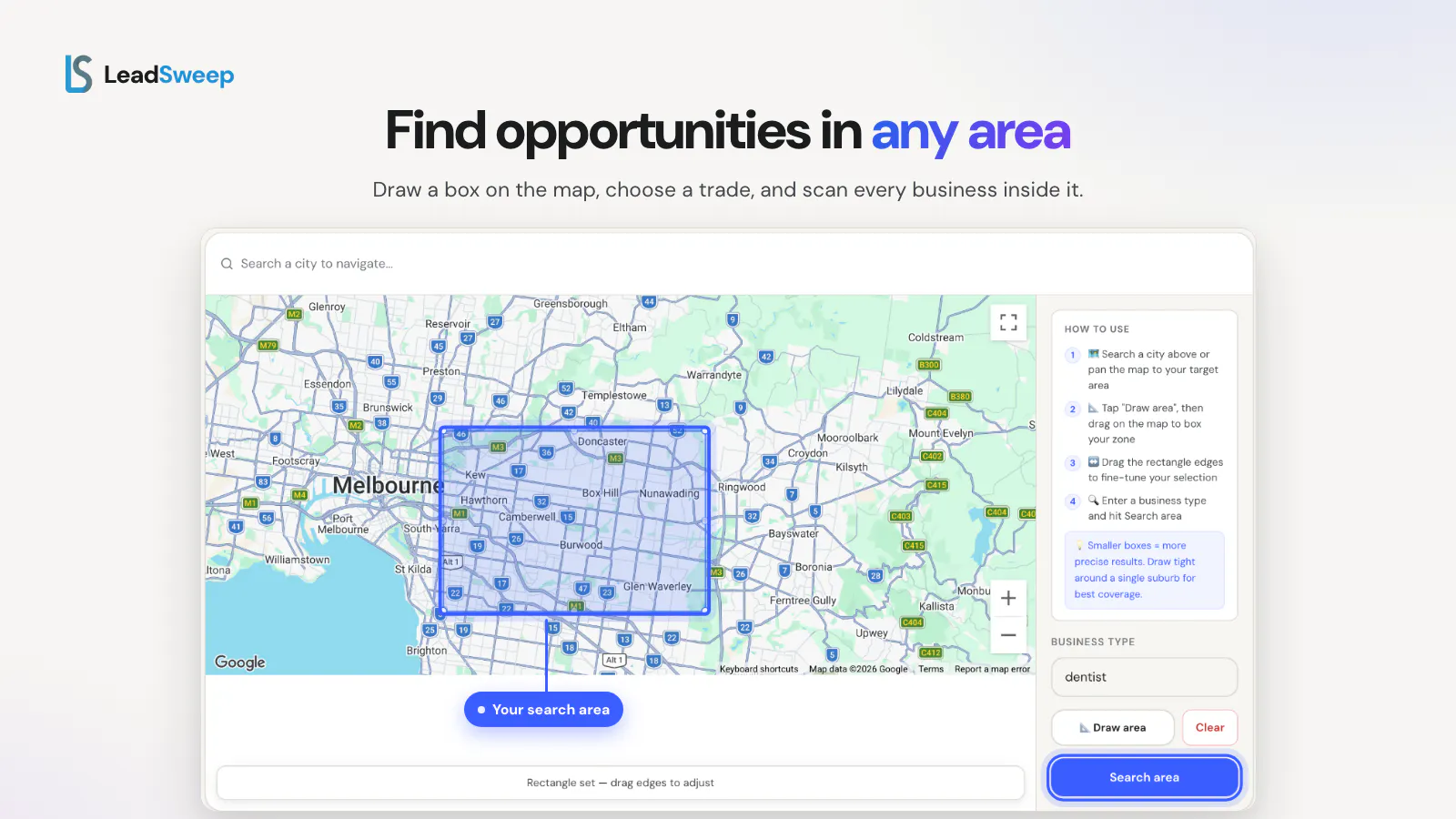Click the Doncaster label on the map
Screen dimensions: 1456x819
[x=602, y=441]
